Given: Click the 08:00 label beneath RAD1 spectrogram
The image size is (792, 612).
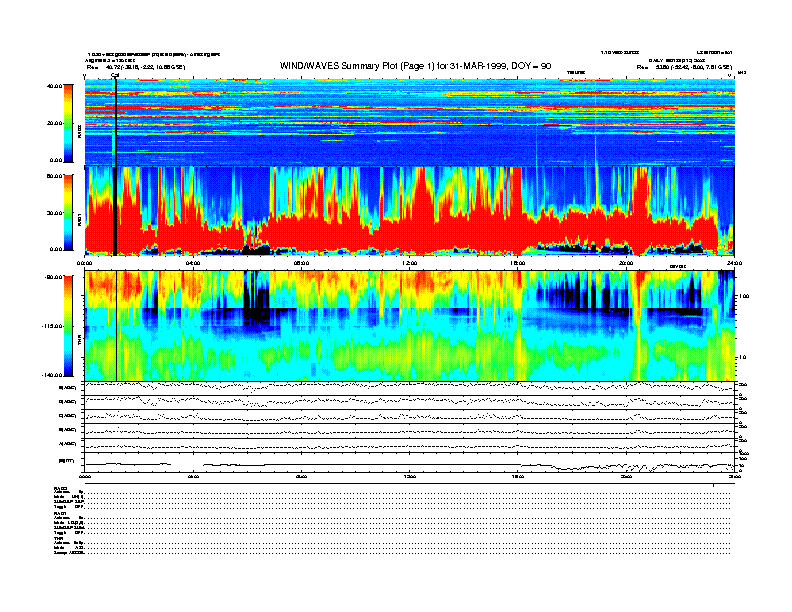Looking at the screenshot, I should [x=301, y=263].
